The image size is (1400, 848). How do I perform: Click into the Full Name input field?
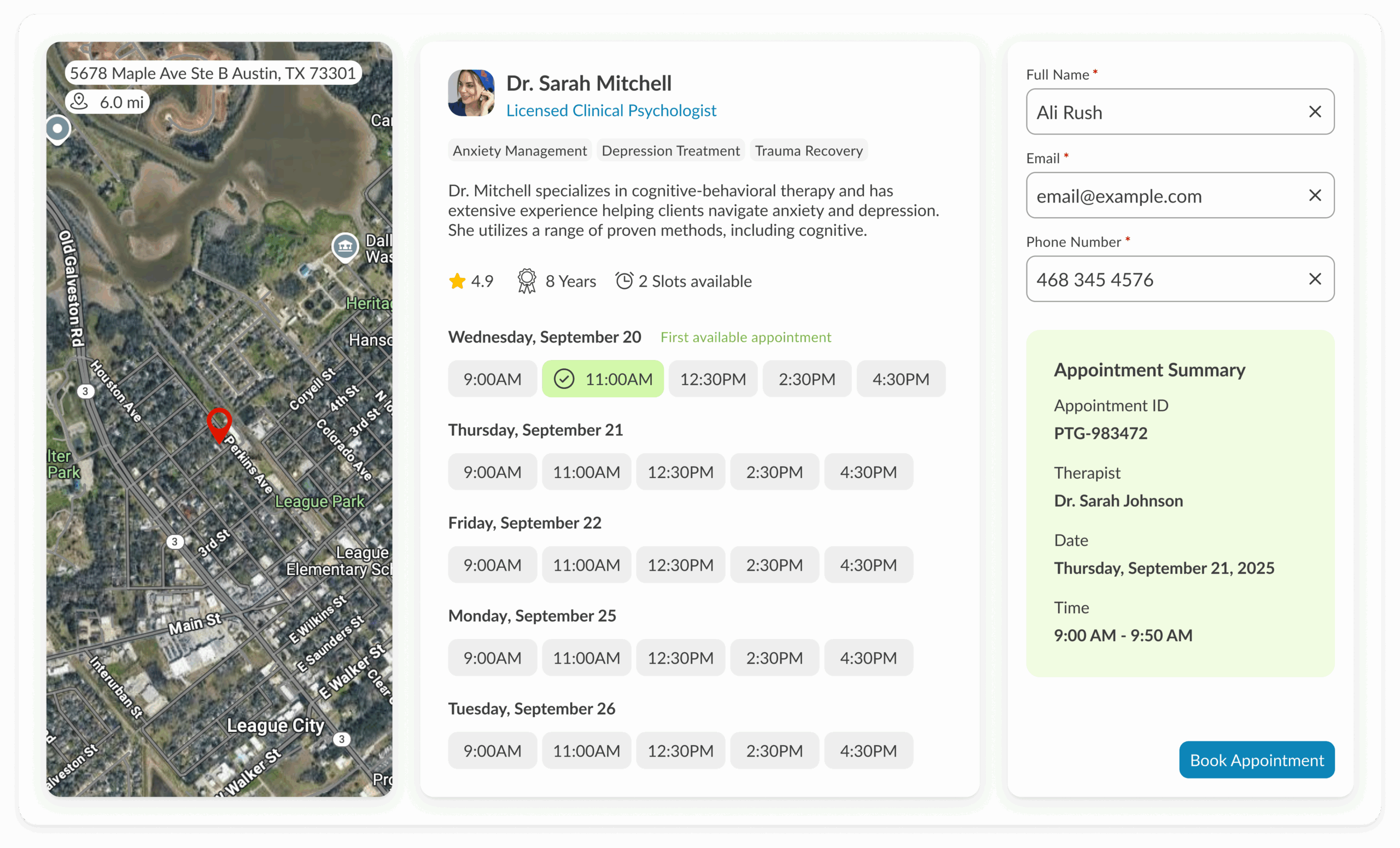(x=1180, y=112)
